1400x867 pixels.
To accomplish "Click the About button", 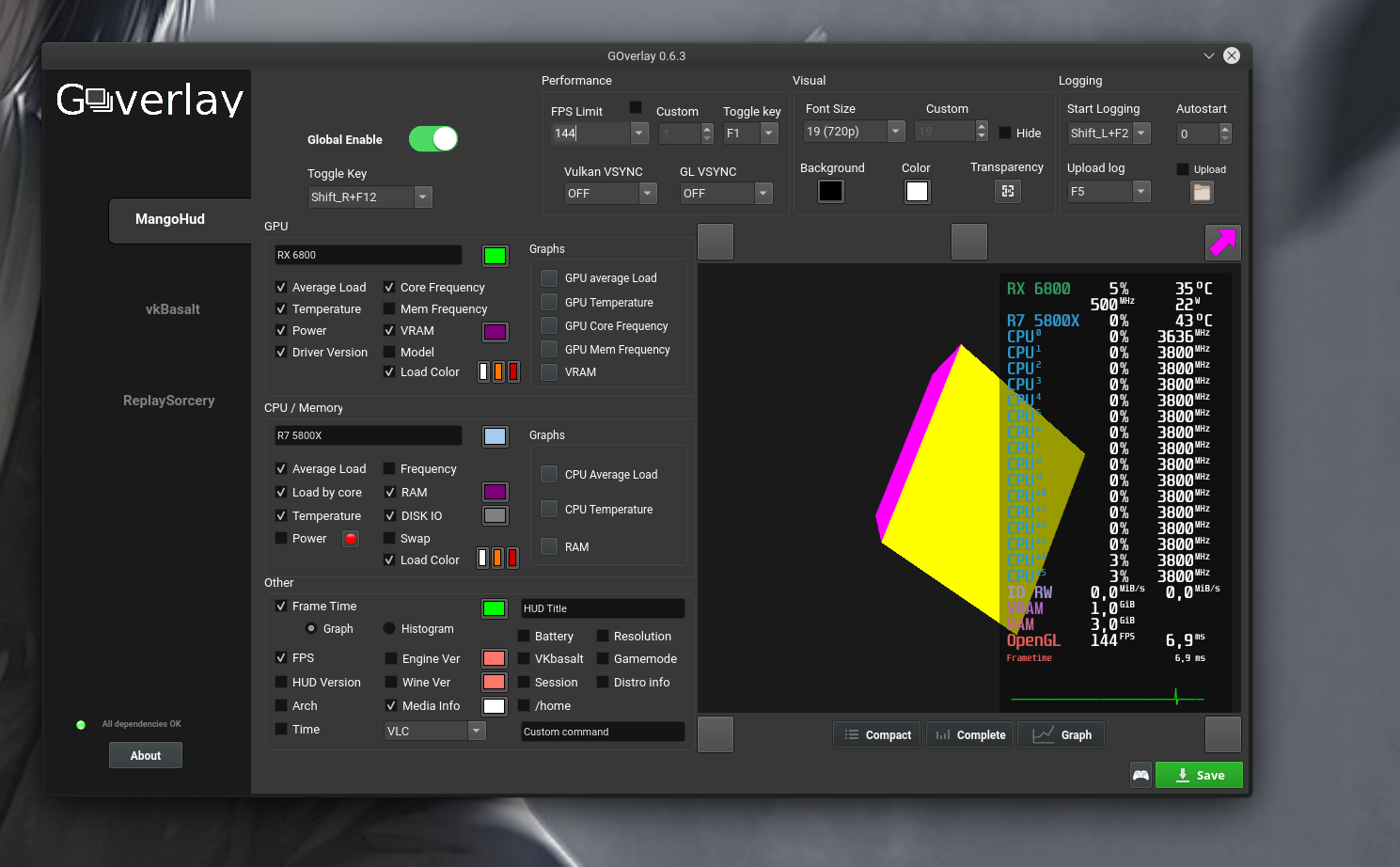I will (x=146, y=755).
